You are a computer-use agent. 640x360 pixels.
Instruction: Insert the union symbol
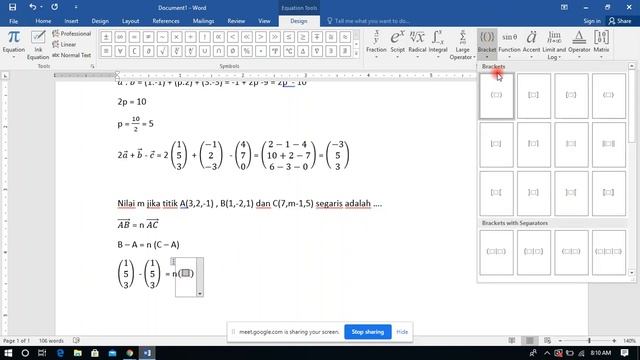[x=204, y=51]
